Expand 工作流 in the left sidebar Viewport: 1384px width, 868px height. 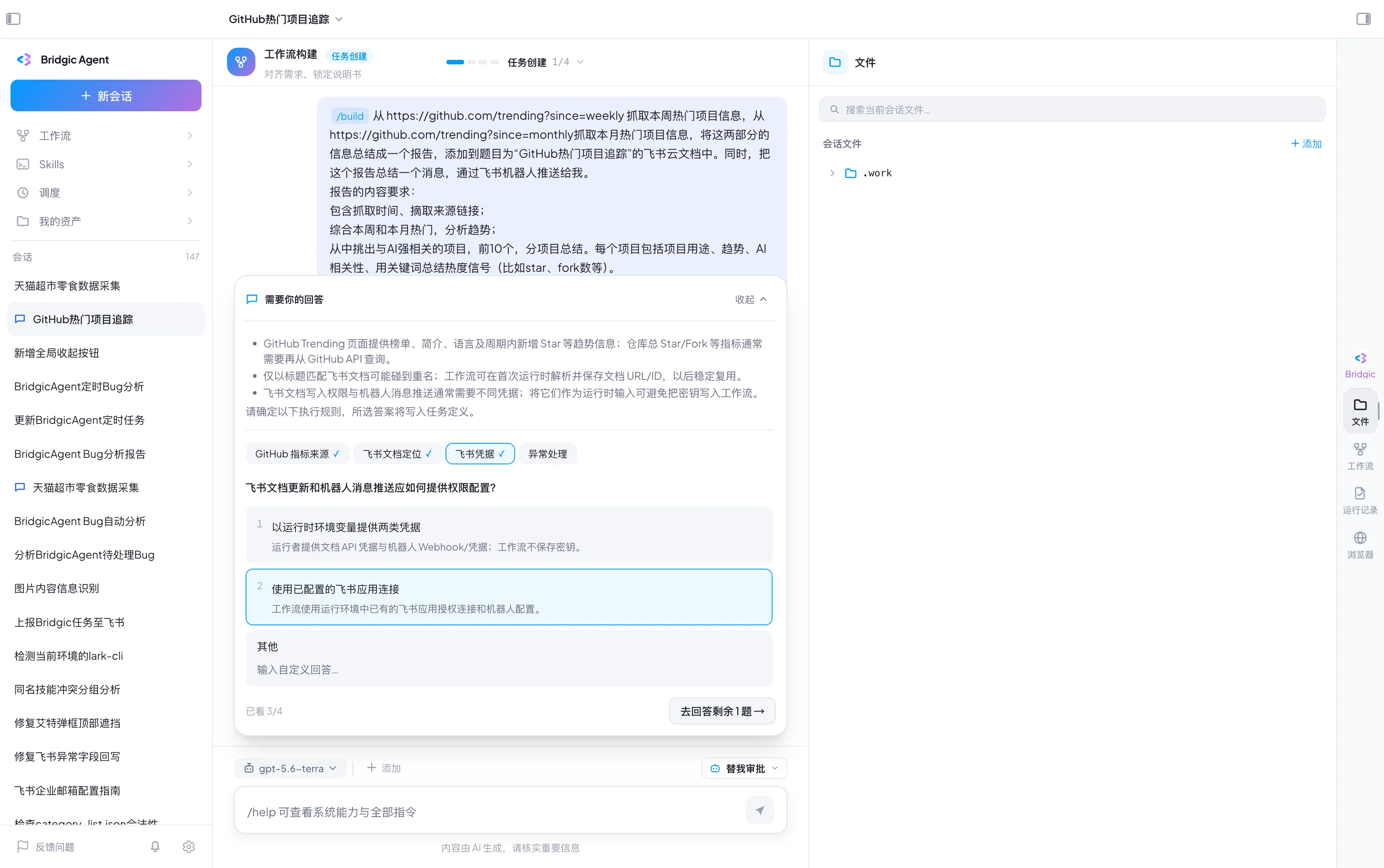point(106,135)
